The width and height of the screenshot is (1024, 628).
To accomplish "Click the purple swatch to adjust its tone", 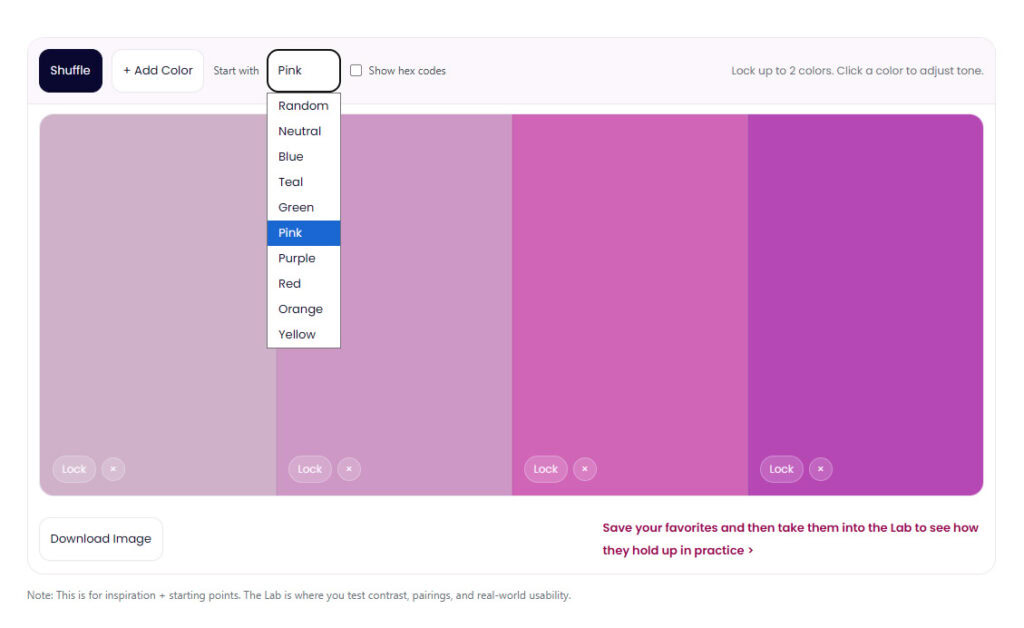I will coord(865,300).
